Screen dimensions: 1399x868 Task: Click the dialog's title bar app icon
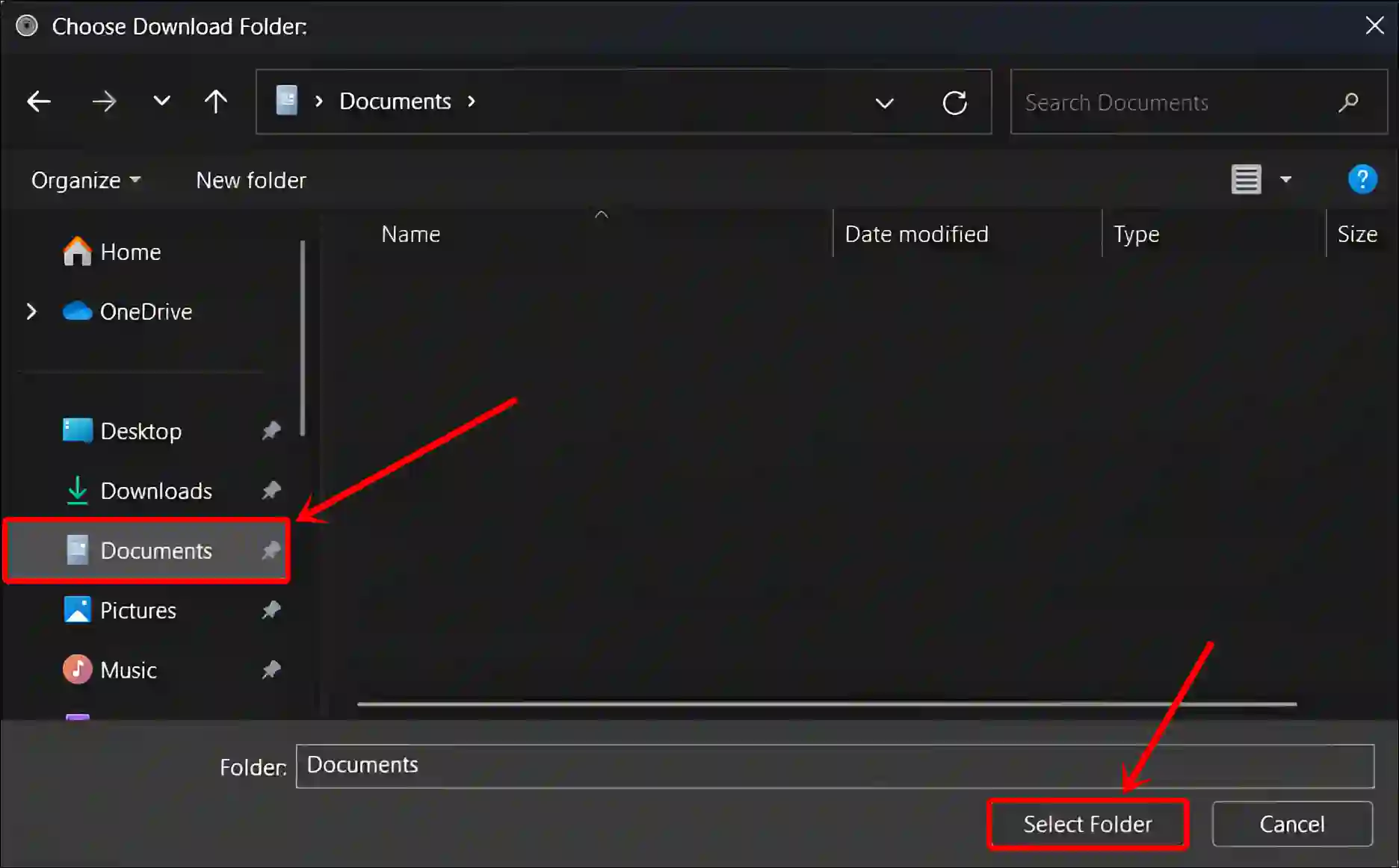[27, 26]
